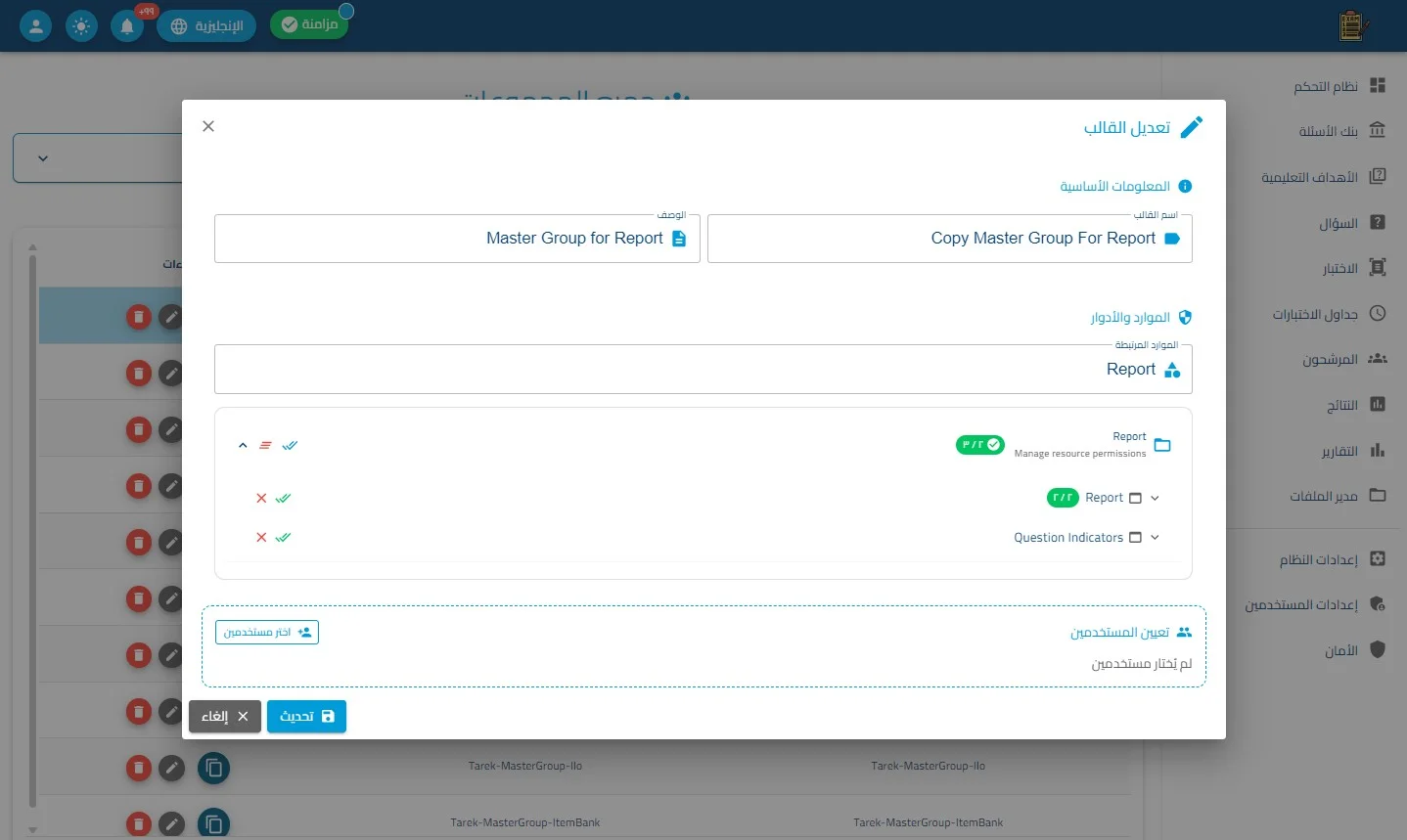Image resolution: width=1407 pixels, height=840 pixels.
Task: Toggle the light/dark theme sun icon
Action: (81, 26)
